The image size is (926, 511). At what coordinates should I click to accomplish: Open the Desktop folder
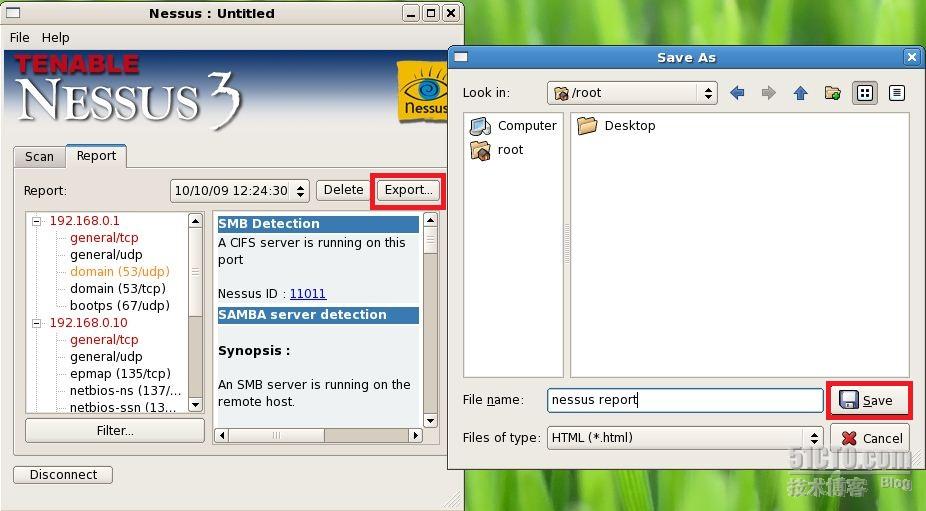617,125
